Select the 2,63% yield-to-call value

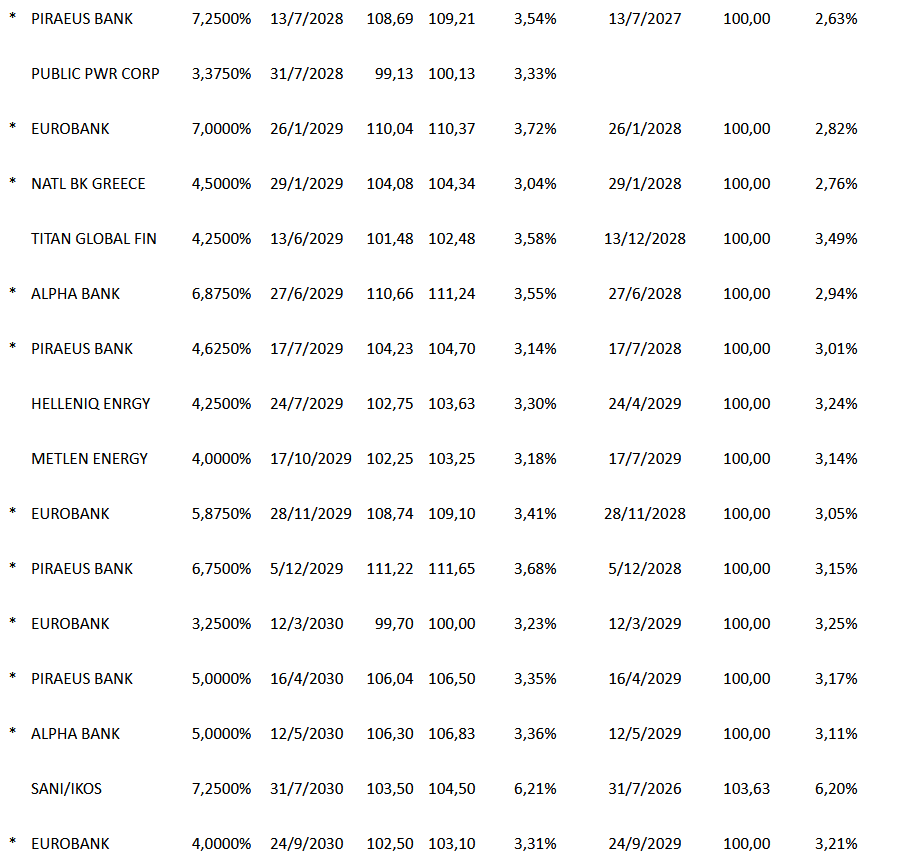(836, 19)
